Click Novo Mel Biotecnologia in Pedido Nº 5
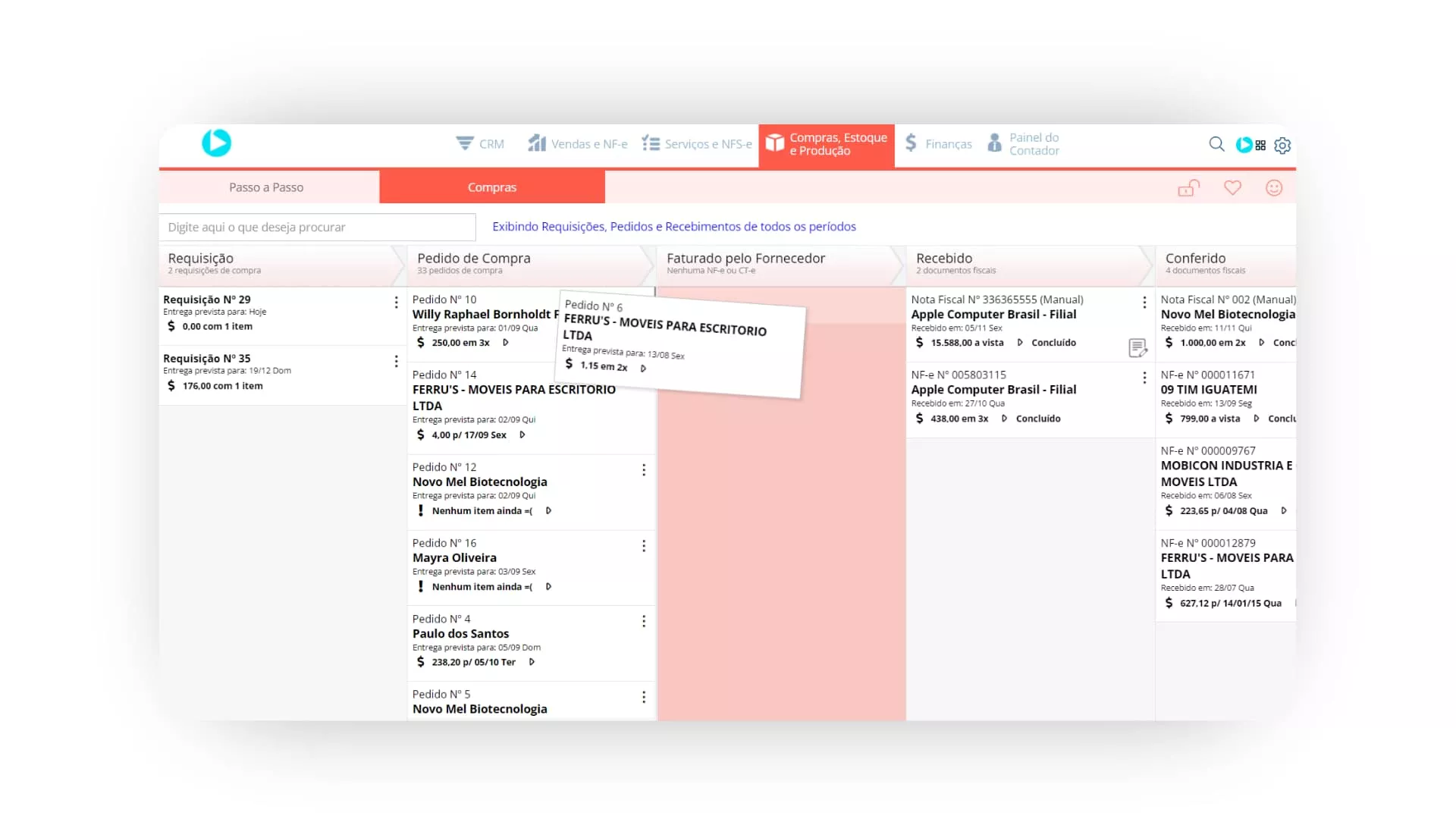This screenshot has height=819, width=1456. pyautogui.click(x=479, y=709)
